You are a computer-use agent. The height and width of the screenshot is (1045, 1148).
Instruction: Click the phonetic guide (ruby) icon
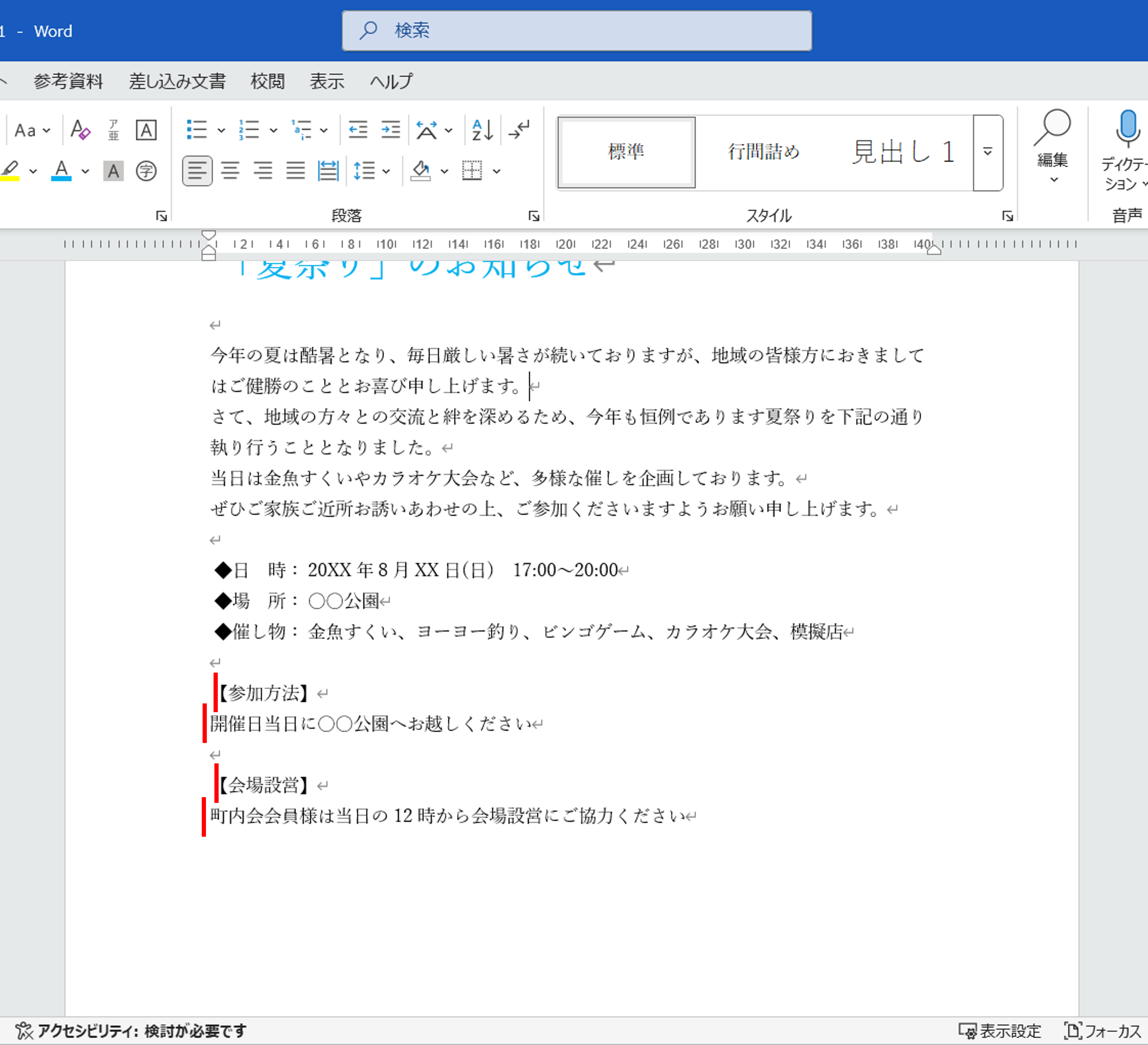[x=113, y=130]
